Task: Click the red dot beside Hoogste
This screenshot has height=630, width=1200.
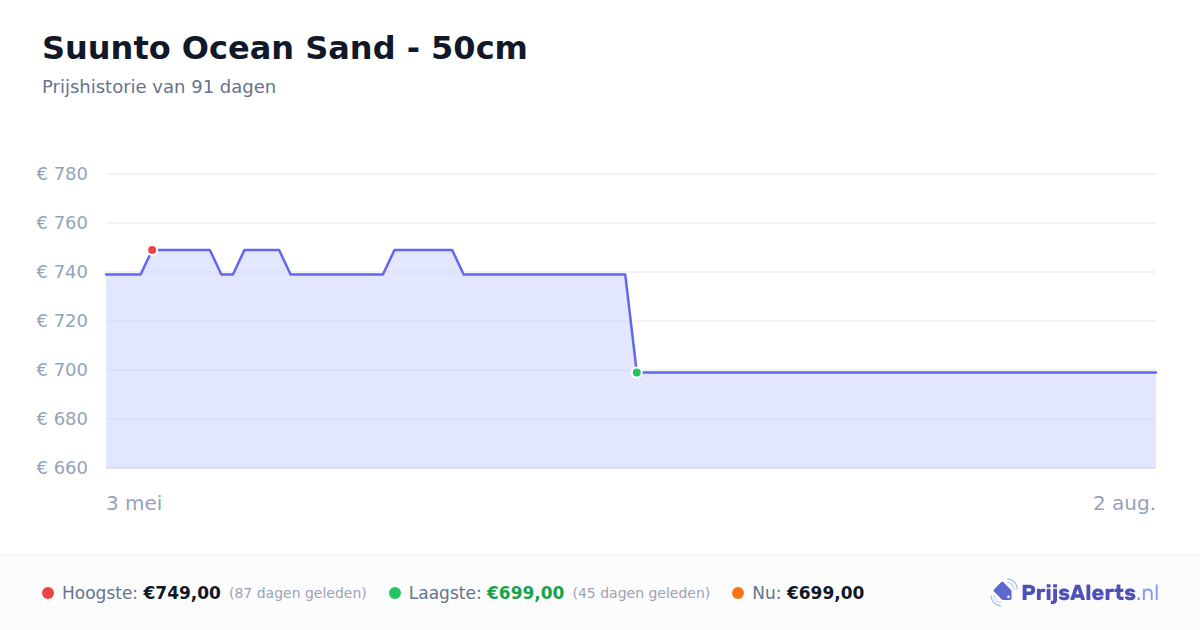Action: pos(48,593)
